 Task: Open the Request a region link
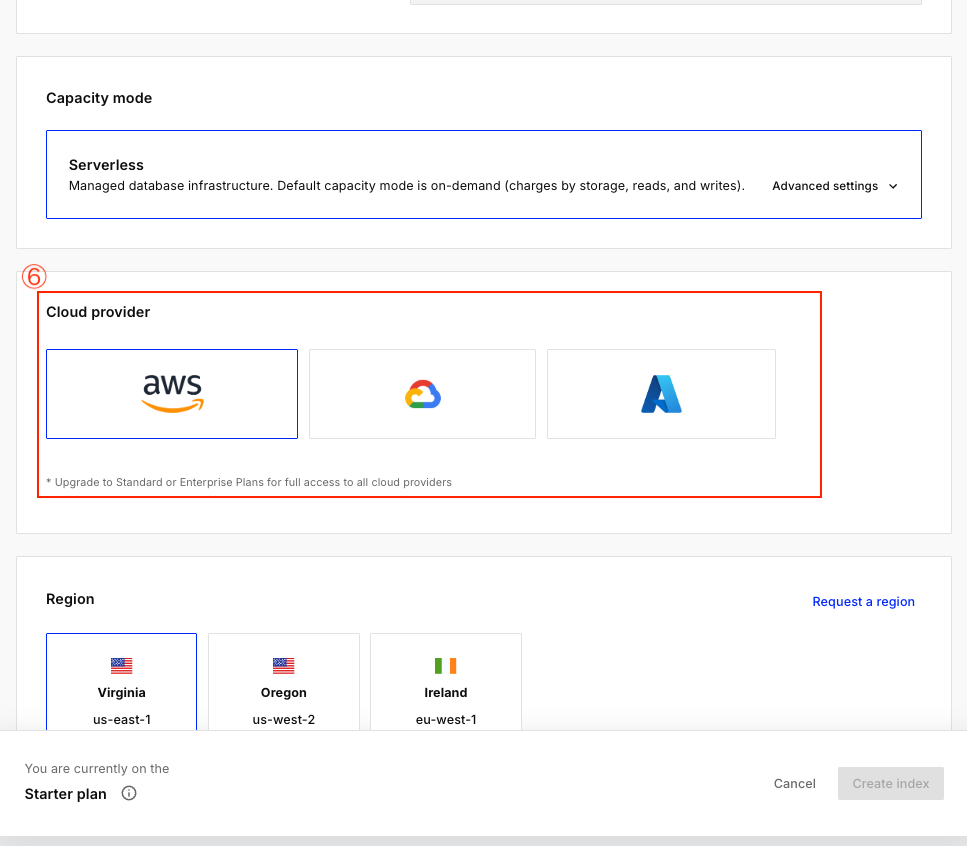[x=863, y=601]
